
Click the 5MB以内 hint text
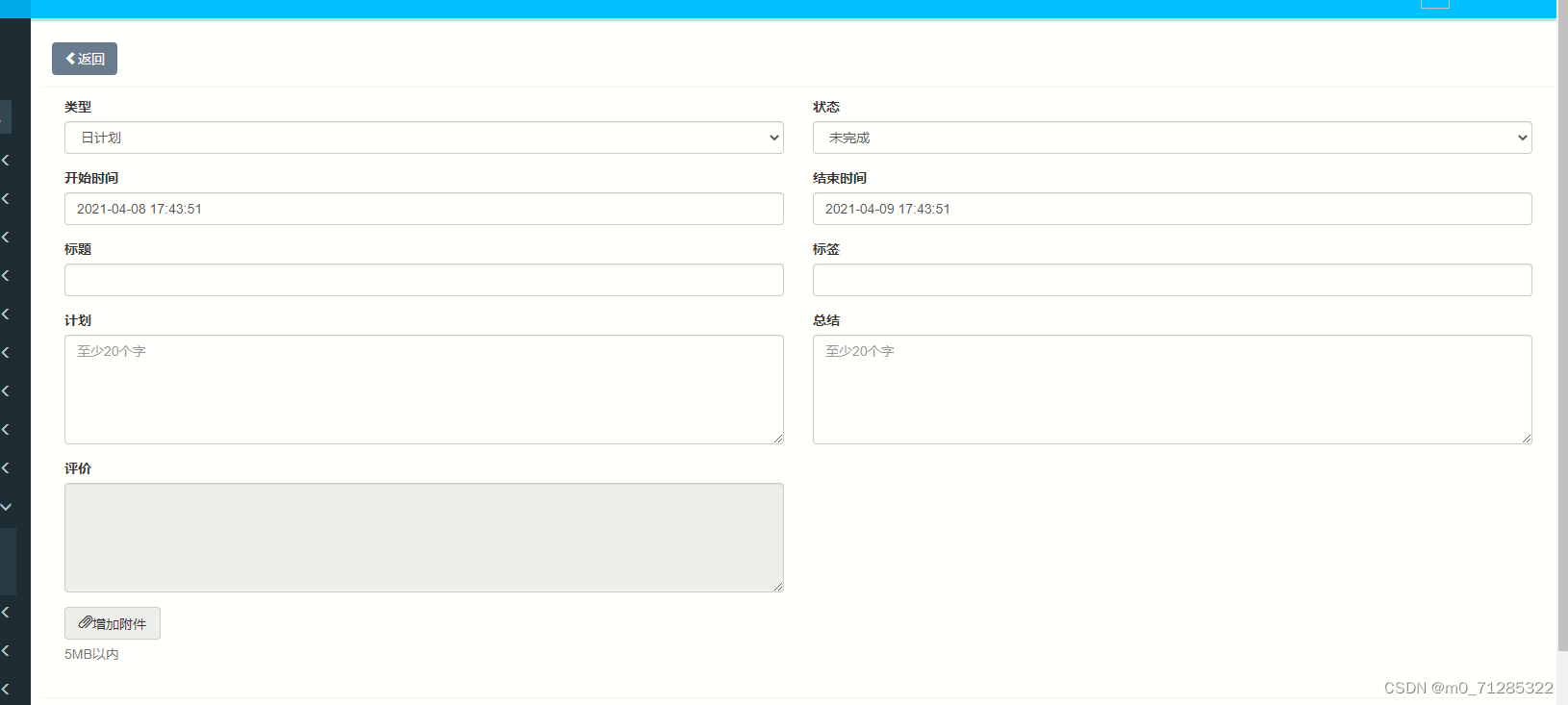click(91, 654)
